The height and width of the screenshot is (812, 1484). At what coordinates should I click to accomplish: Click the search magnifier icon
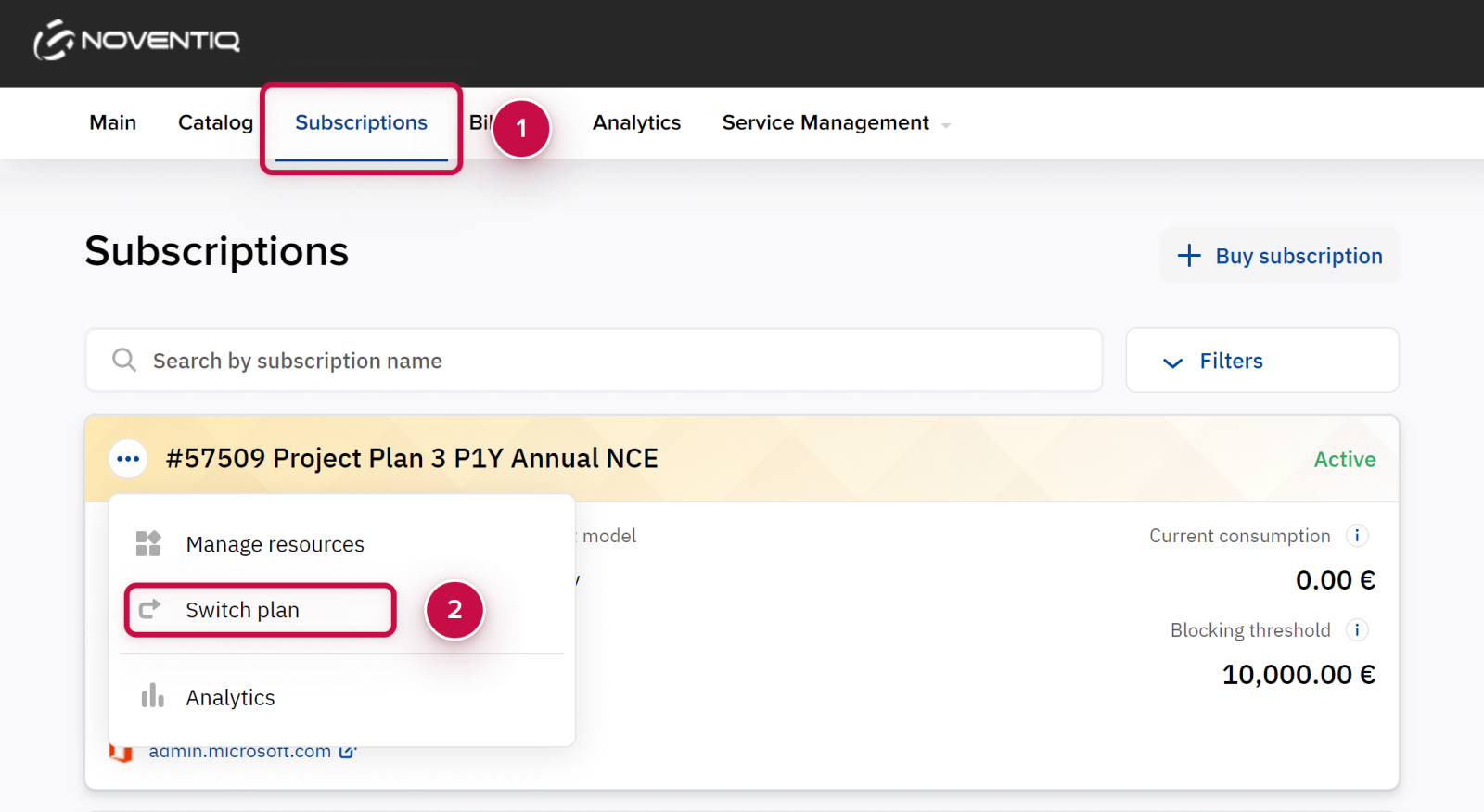(x=124, y=361)
